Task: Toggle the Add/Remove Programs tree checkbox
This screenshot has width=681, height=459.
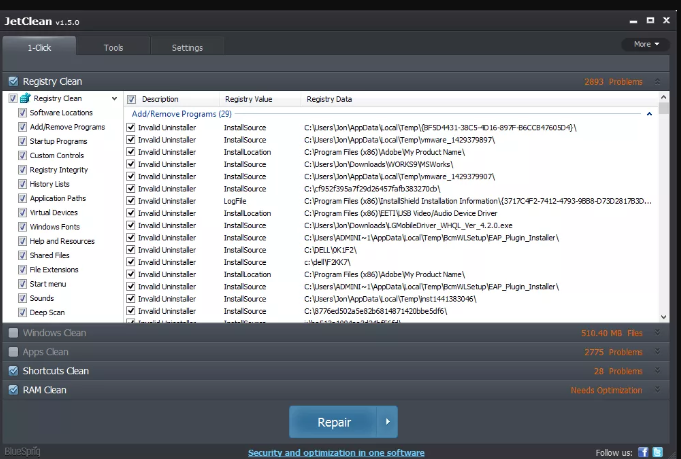Action: click(22, 127)
